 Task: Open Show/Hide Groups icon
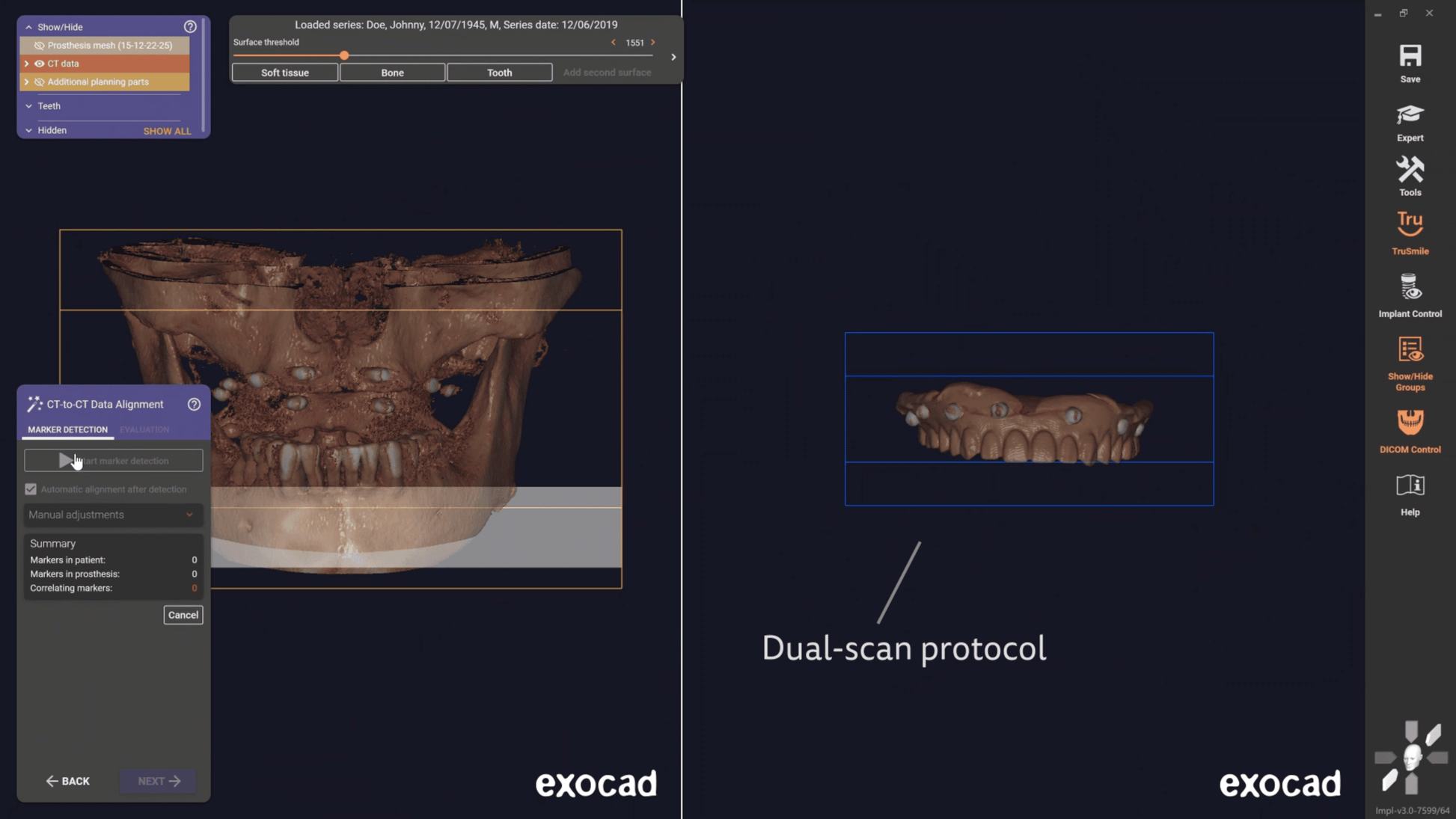click(1410, 350)
